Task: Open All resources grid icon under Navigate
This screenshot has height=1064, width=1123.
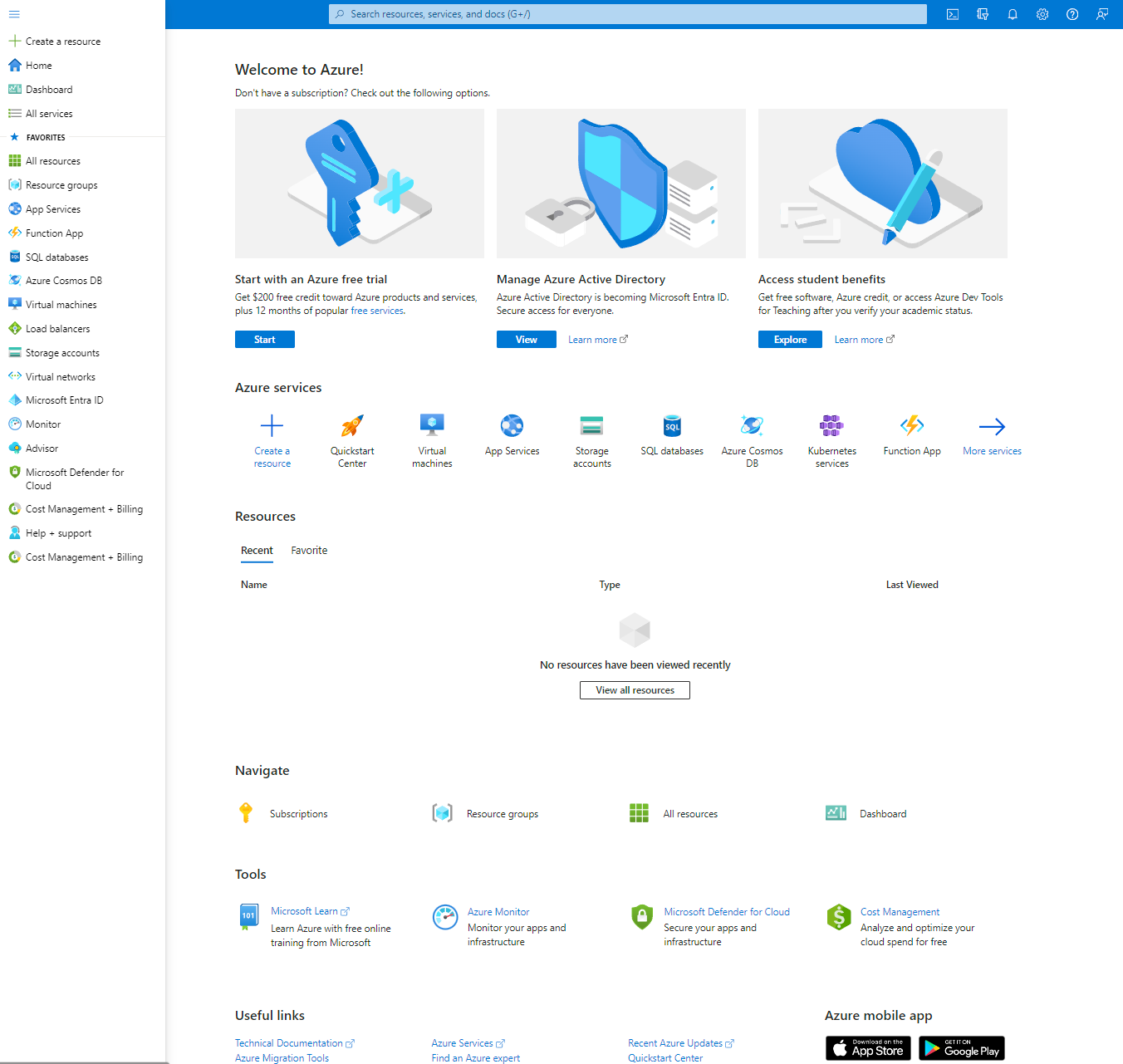Action: pyautogui.click(x=639, y=813)
